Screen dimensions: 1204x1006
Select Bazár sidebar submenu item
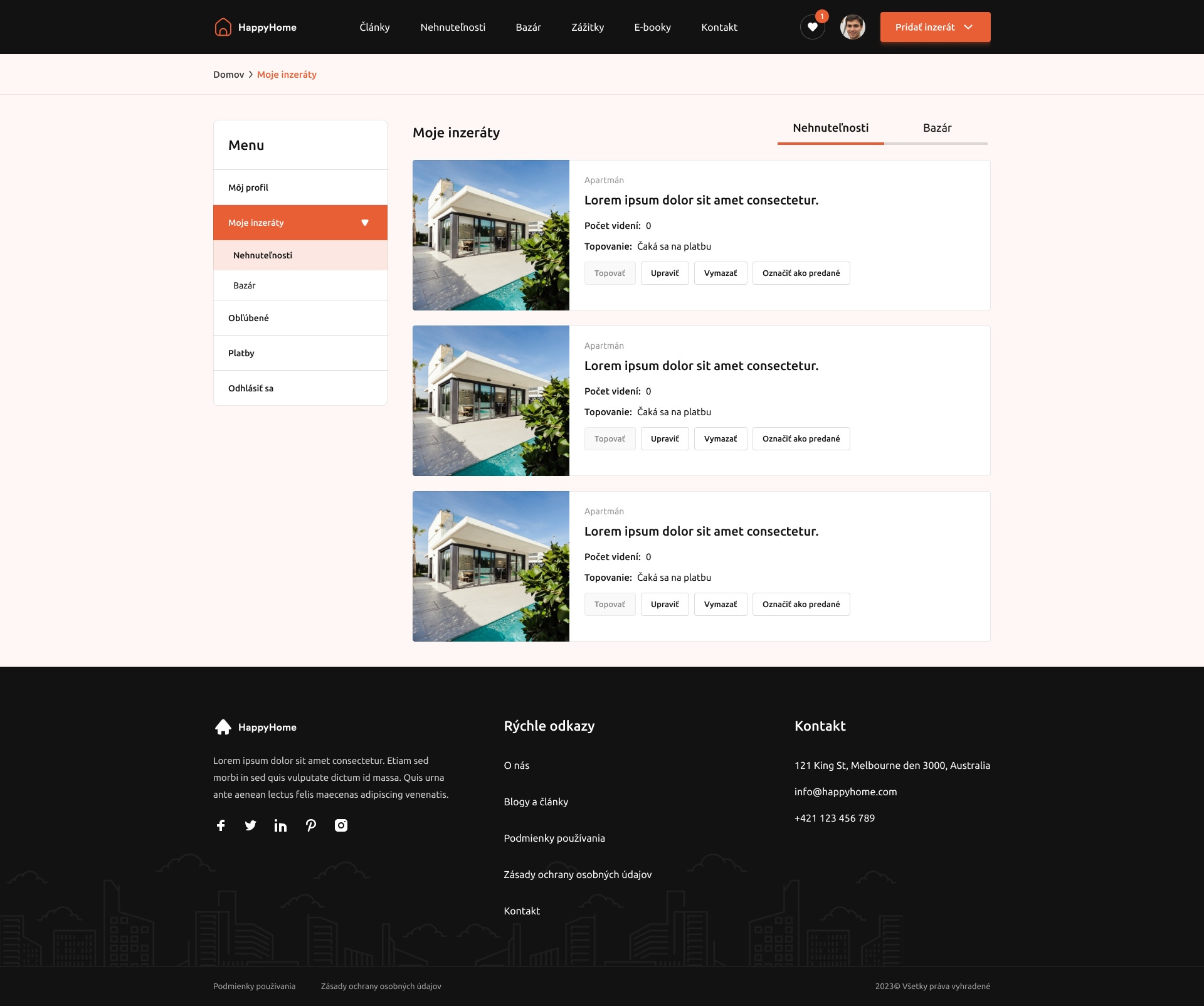(x=300, y=285)
